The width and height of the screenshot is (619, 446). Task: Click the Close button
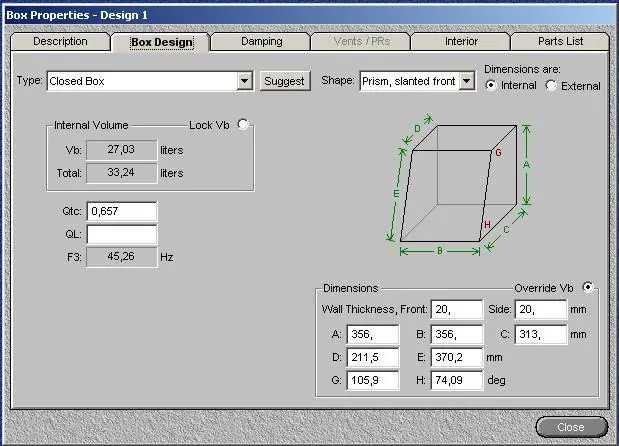(571, 427)
